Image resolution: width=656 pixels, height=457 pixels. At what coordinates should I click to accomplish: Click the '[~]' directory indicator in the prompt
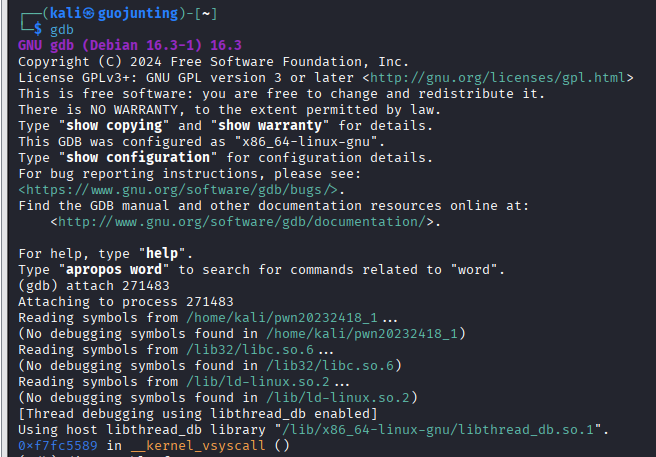click(x=206, y=14)
